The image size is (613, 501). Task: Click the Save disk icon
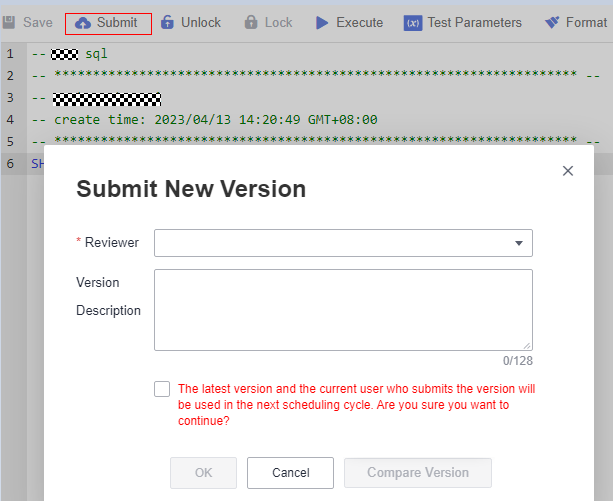click(x=9, y=23)
